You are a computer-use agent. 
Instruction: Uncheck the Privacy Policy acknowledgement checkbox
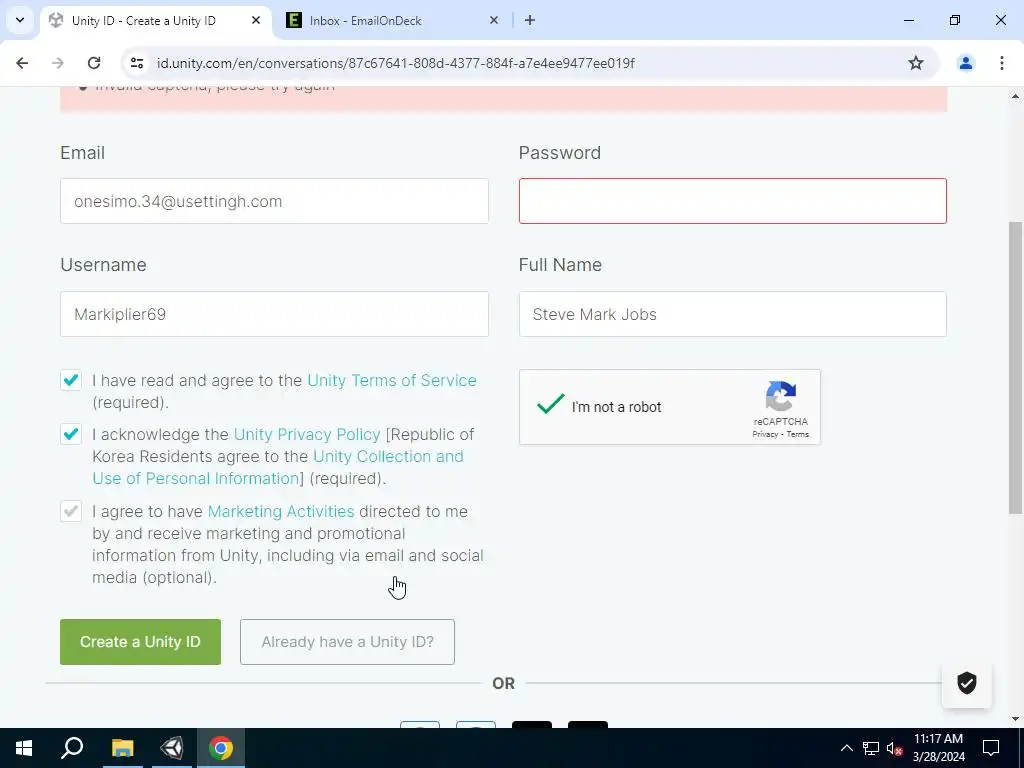pyautogui.click(x=71, y=434)
